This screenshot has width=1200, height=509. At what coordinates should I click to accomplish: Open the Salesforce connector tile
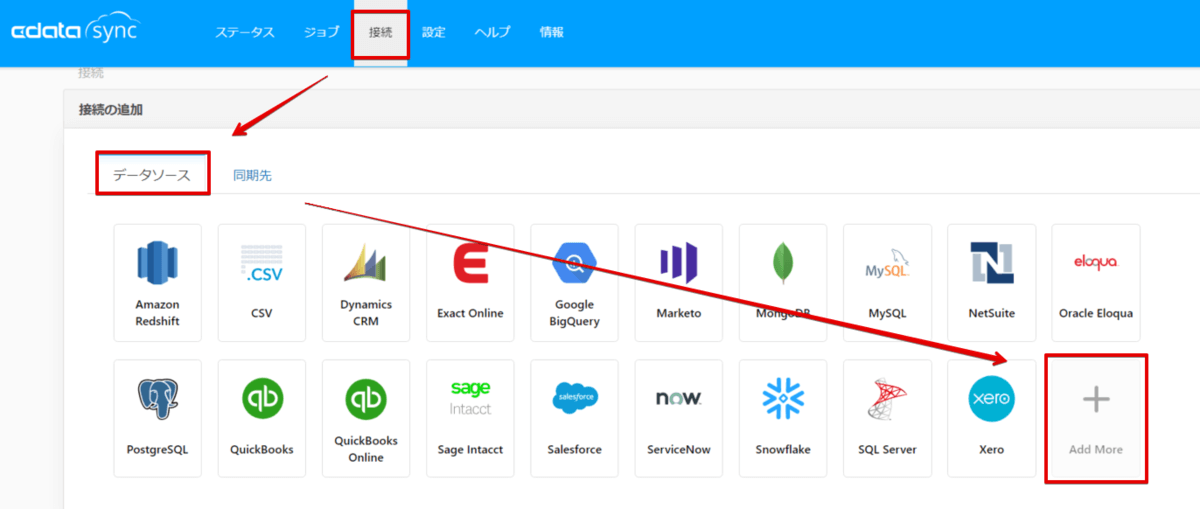[x=574, y=418]
